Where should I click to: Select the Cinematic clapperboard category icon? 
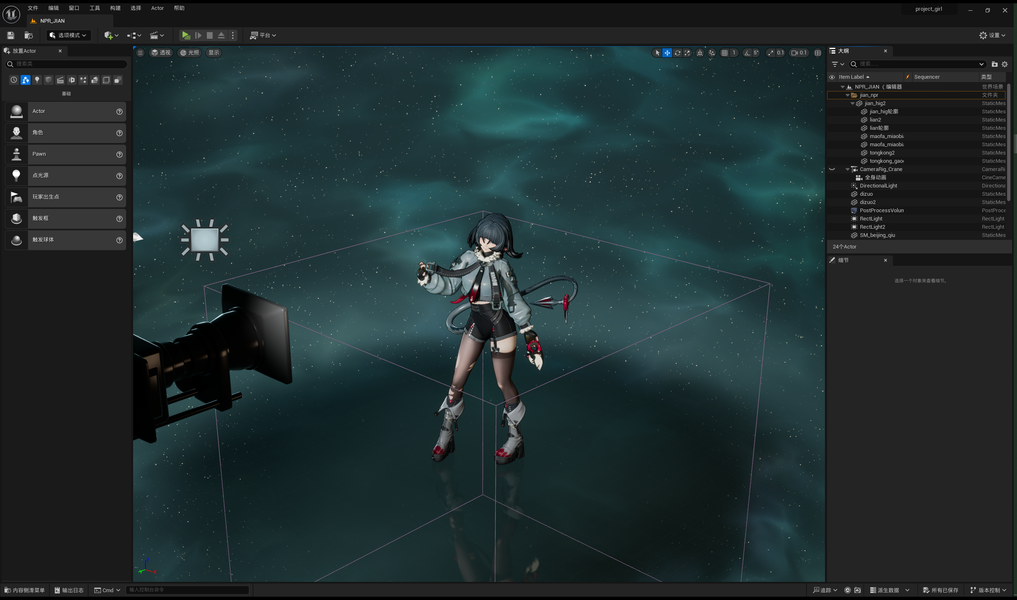[x=60, y=80]
